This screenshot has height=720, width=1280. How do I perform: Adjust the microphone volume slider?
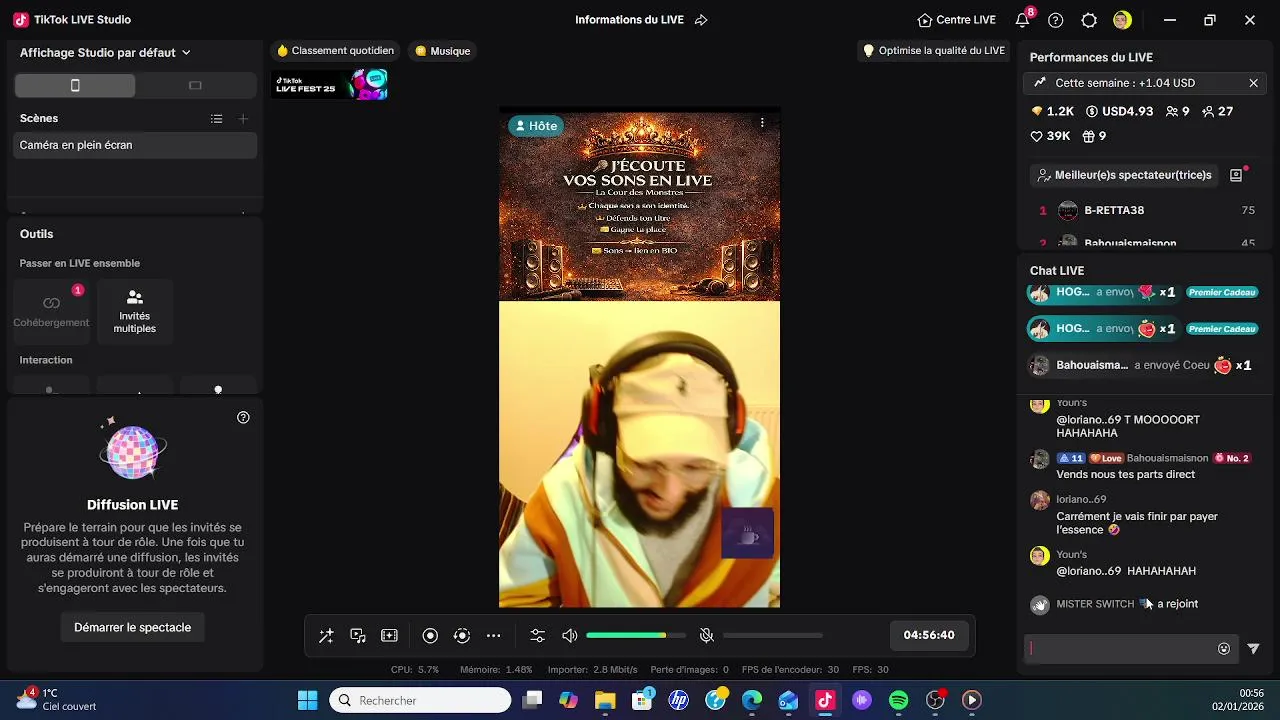(x=773, y=635)
